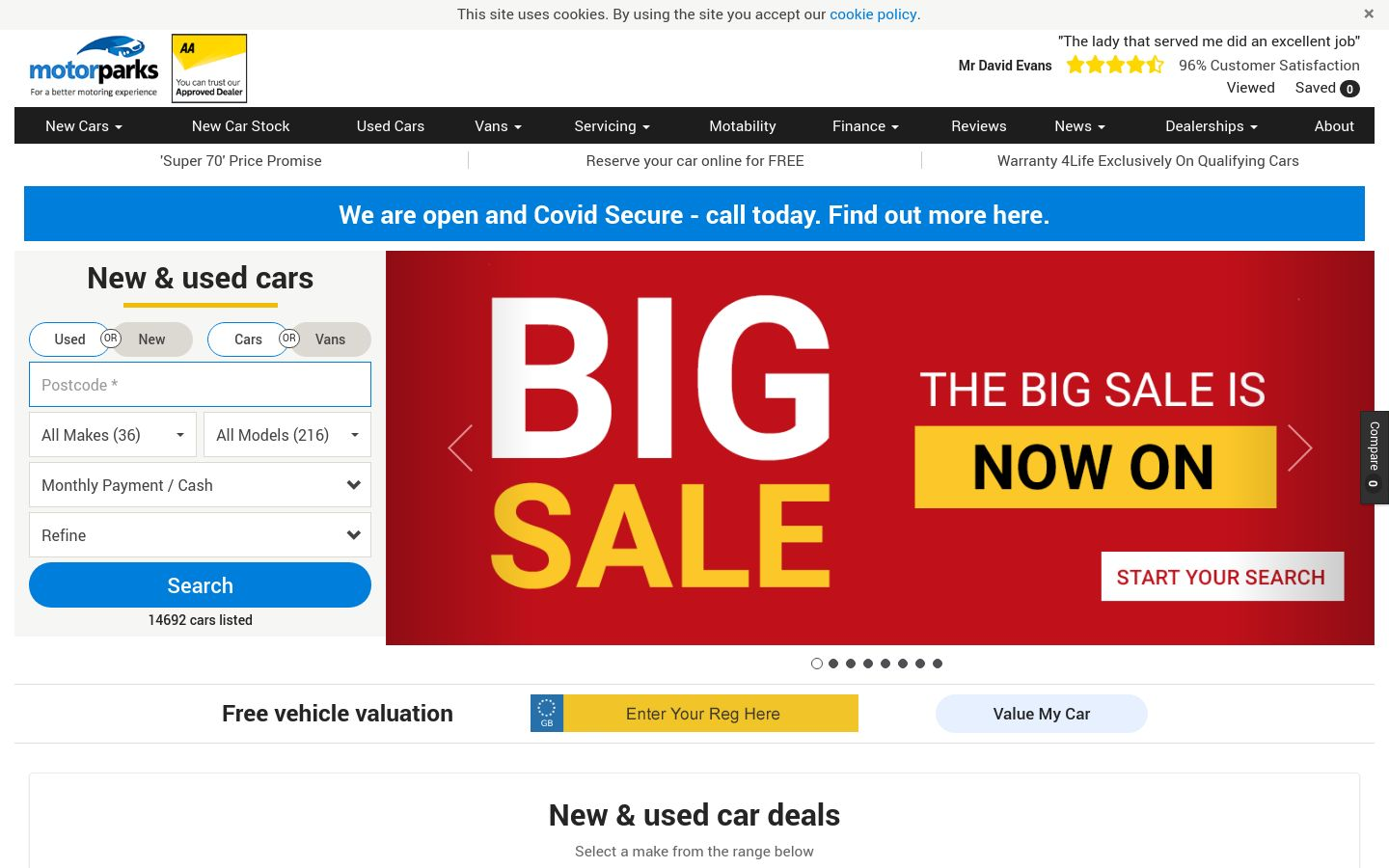Open the Compare side tab
The height and width of the screenshot is (868, 1389).
coord(1375,457)
